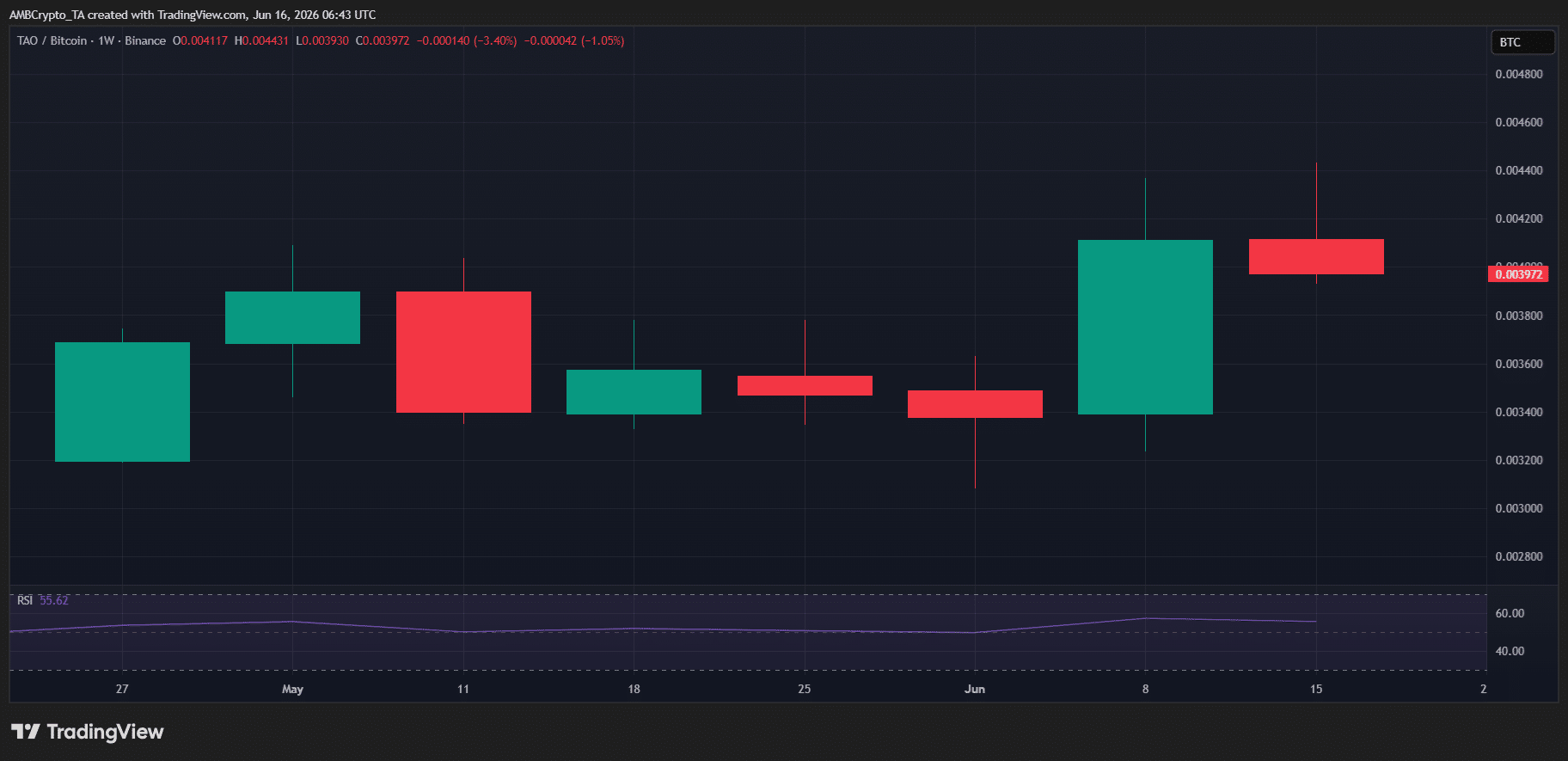Click the 0.003800 price axis label
Screen dimensions: 1568x761
point(1519,316)
